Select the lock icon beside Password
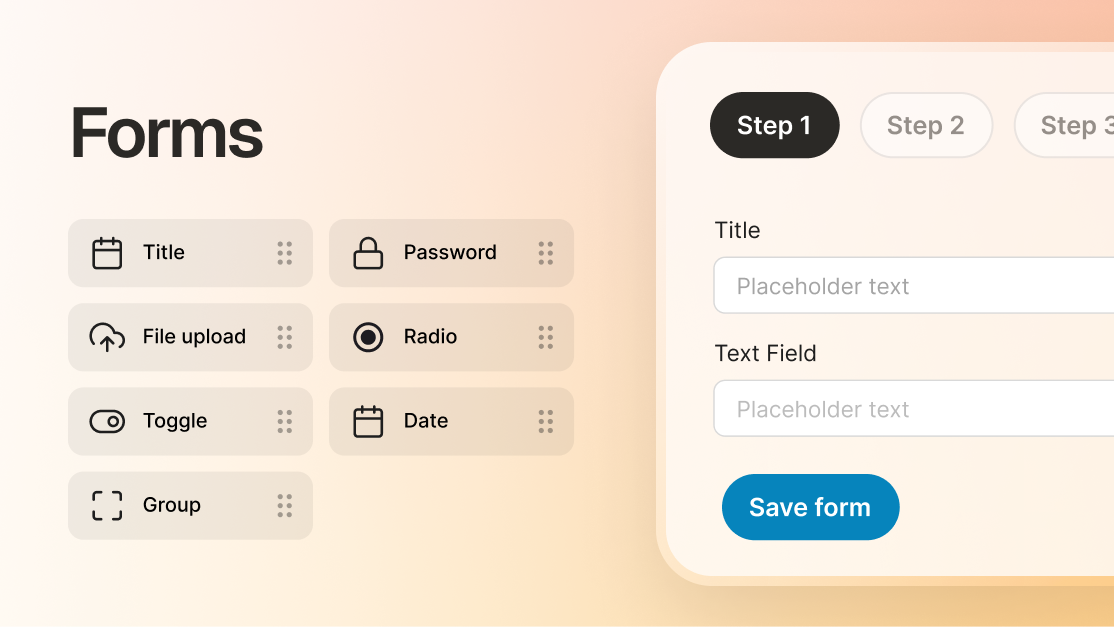The width and height of the screenshot is (1114, 627). (369, 253)
